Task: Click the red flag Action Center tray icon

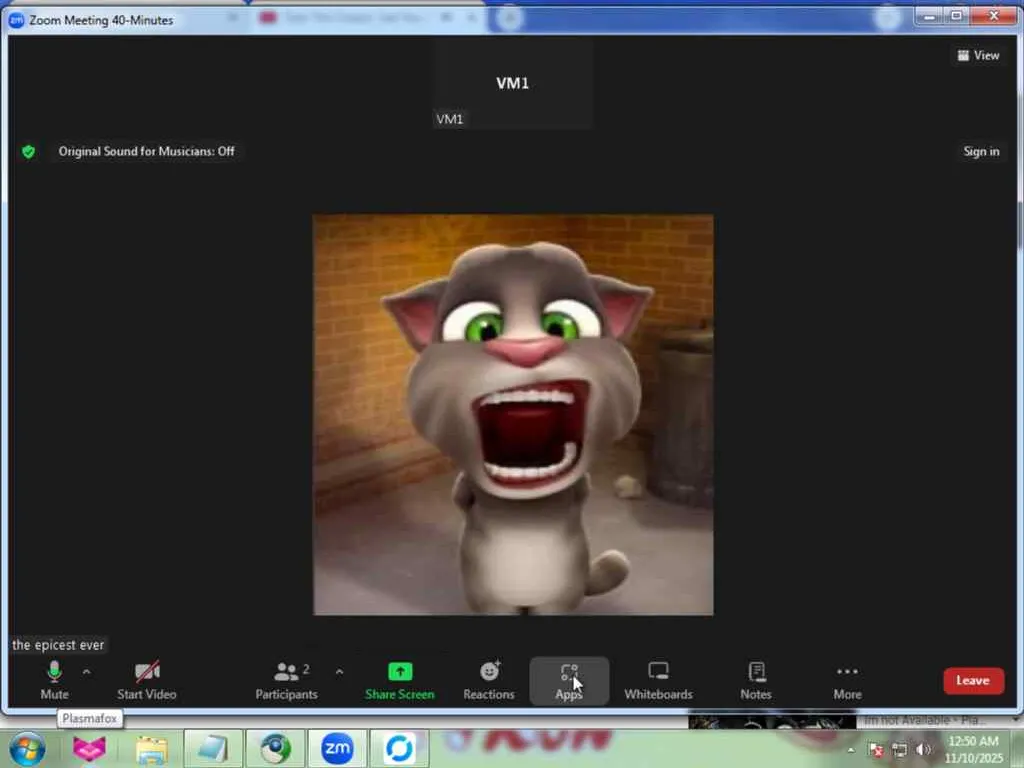Action: point(876,750)
